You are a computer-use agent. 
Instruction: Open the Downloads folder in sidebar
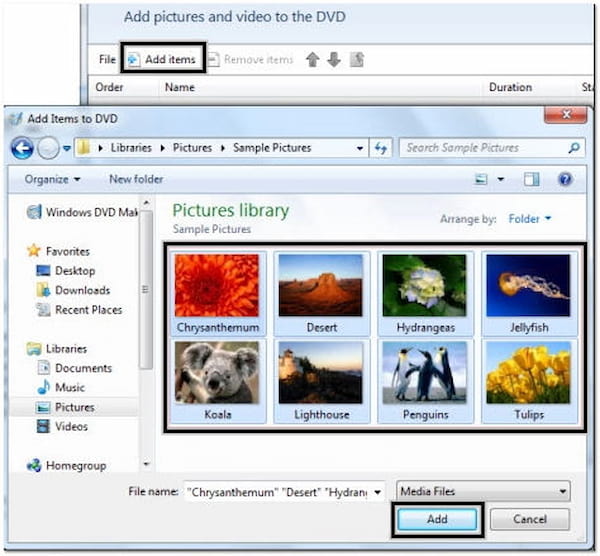coord(82,290)
